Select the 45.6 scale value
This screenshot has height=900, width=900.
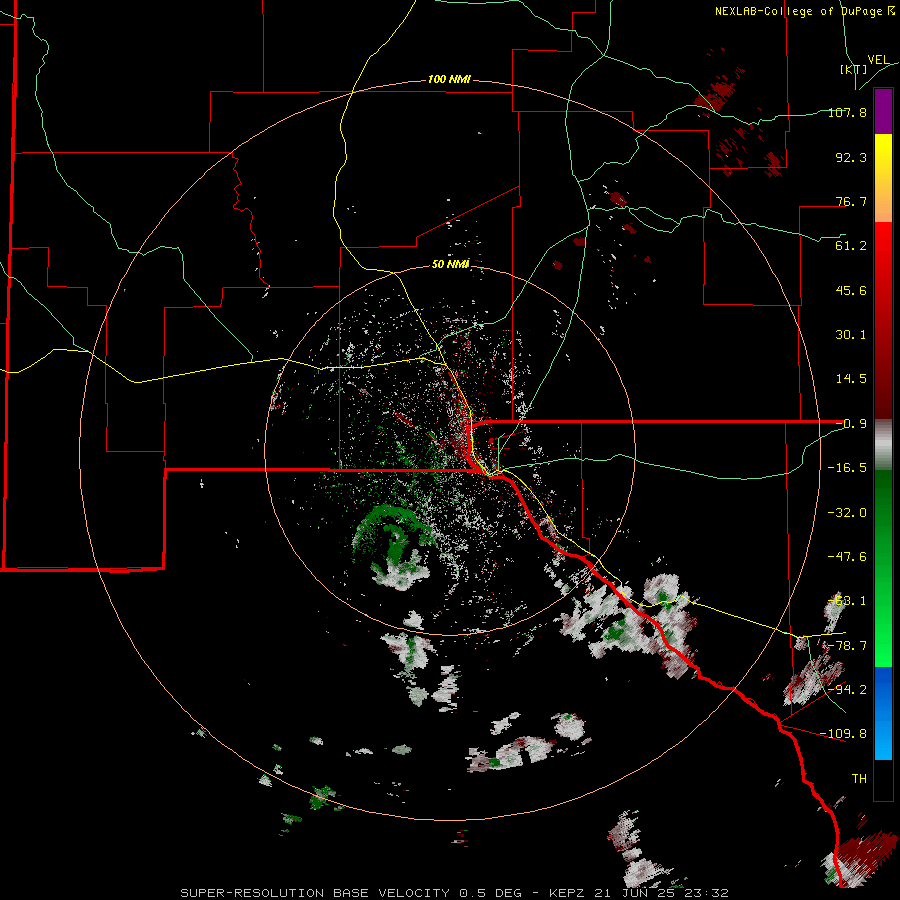[x=851, y=290]
